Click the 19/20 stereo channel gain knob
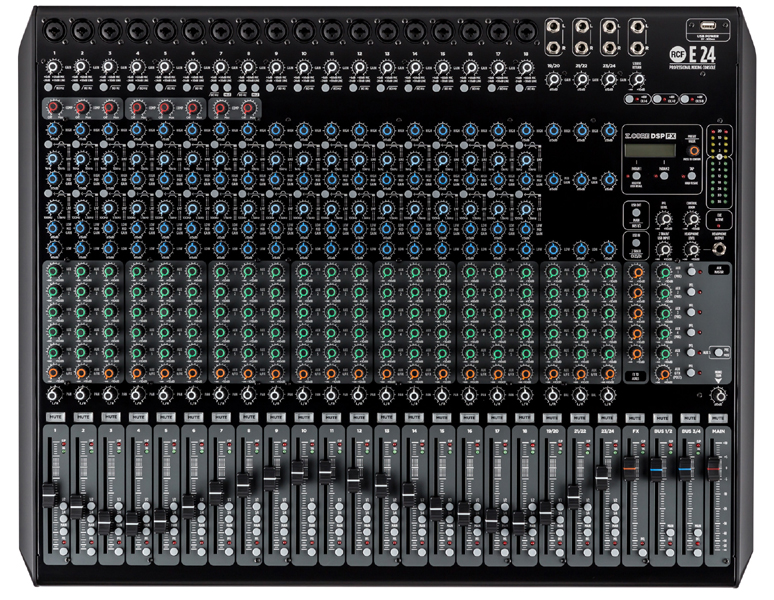This screenshot has height=600, width=774. 552,80
